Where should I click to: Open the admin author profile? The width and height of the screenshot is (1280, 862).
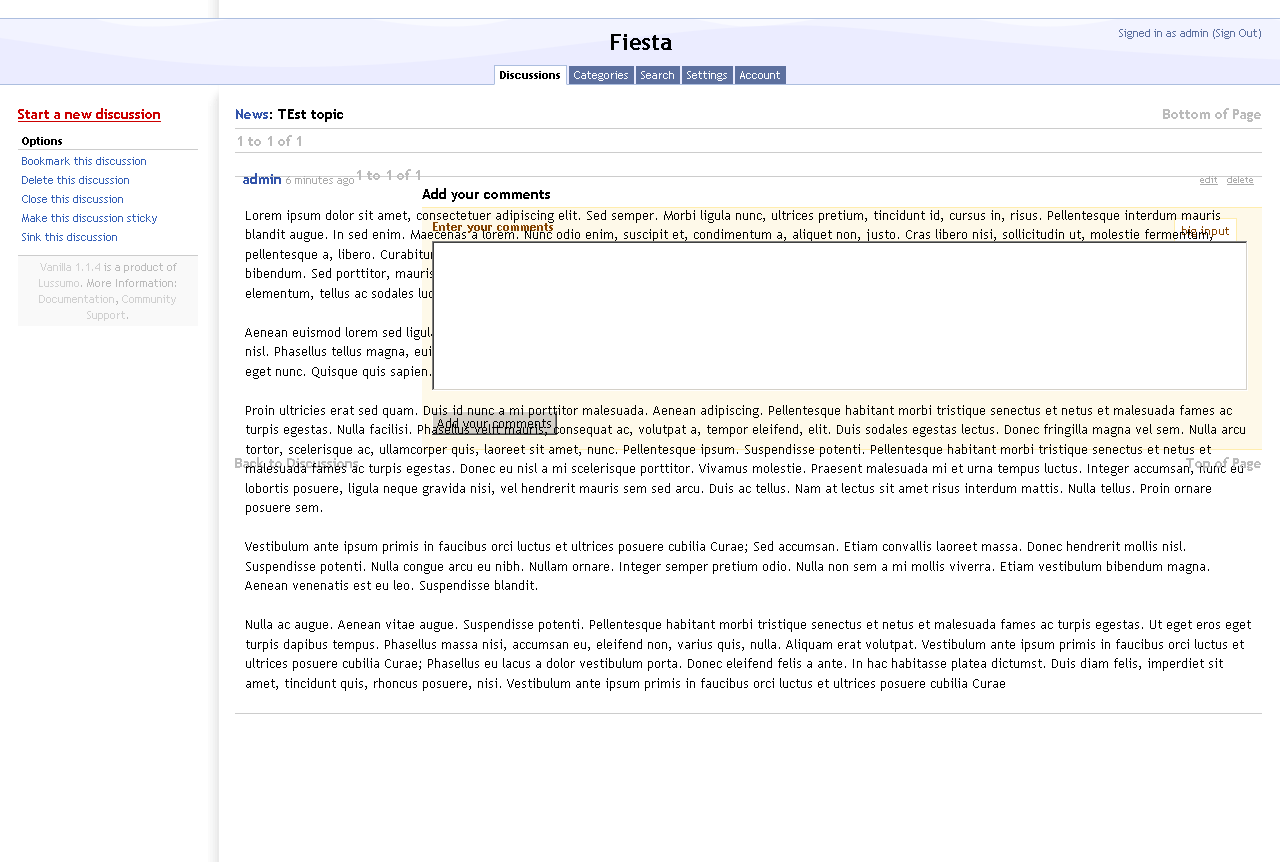click(x=262, y=179)
